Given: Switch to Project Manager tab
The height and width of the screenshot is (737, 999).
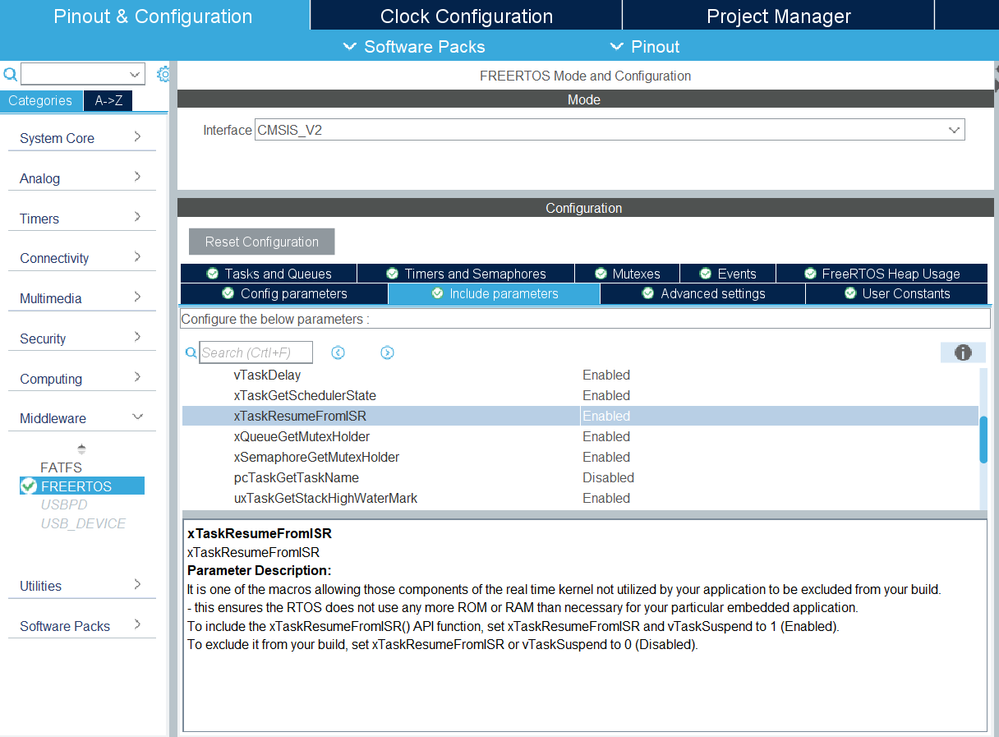Looking at the screenshot, I should [x=779, y=15].
